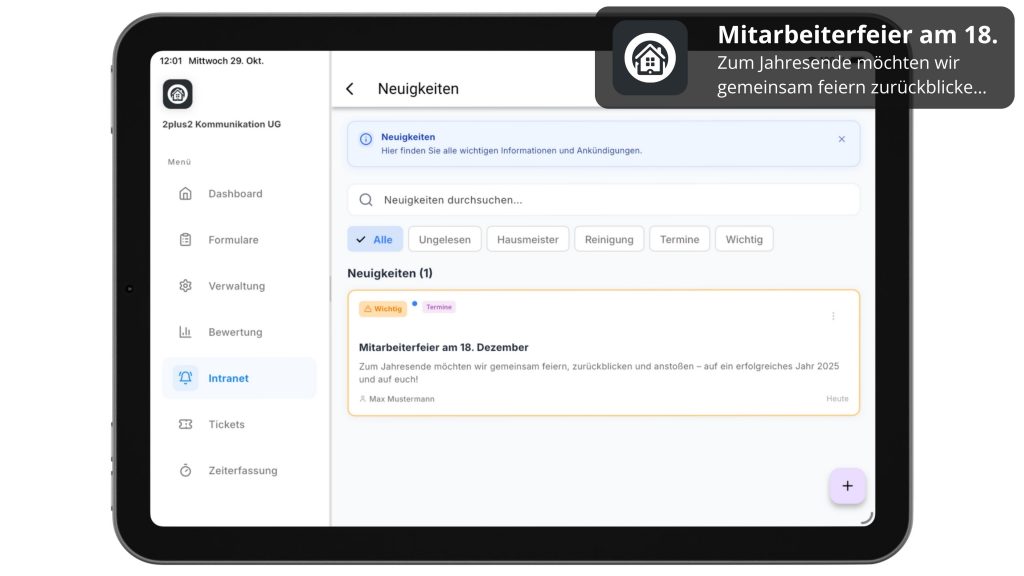
Task: Go back using the arrow beside Neuigkeiten
Action: pos(350,89)
